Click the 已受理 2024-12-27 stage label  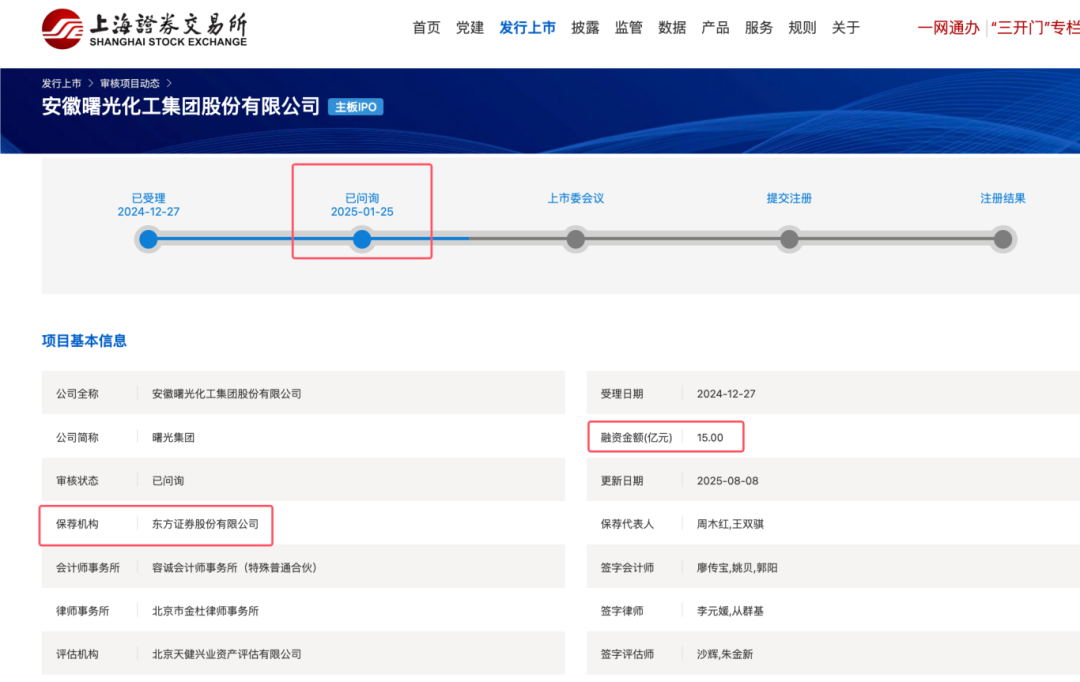[148, 205]
